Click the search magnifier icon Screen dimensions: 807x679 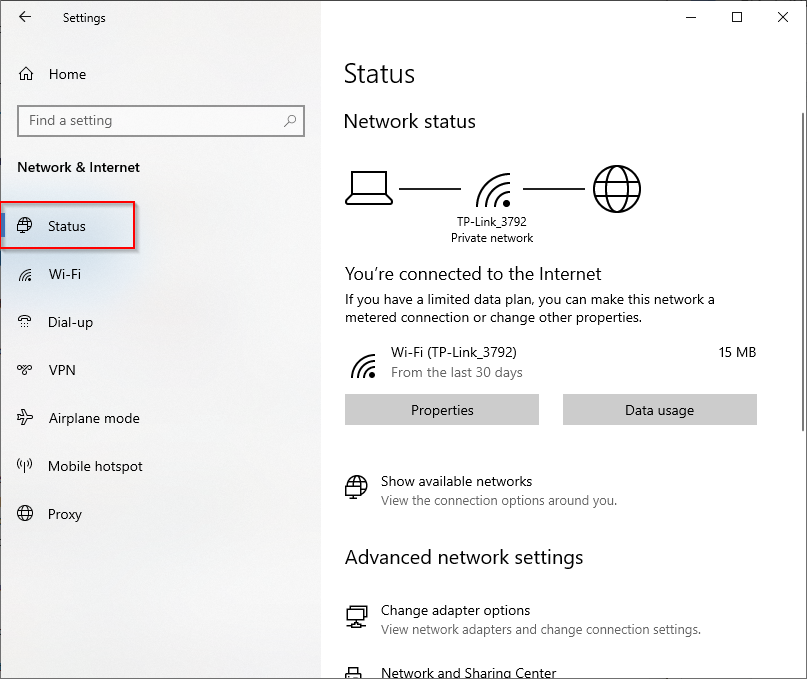pos(290,121)
